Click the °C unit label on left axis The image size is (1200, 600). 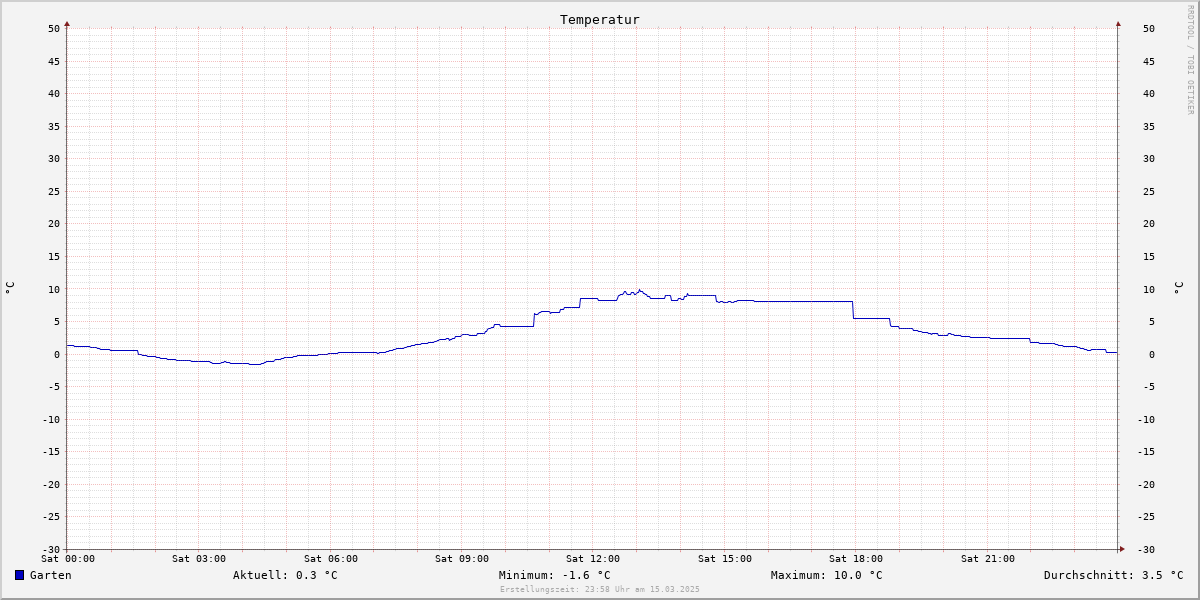(10, 288)
